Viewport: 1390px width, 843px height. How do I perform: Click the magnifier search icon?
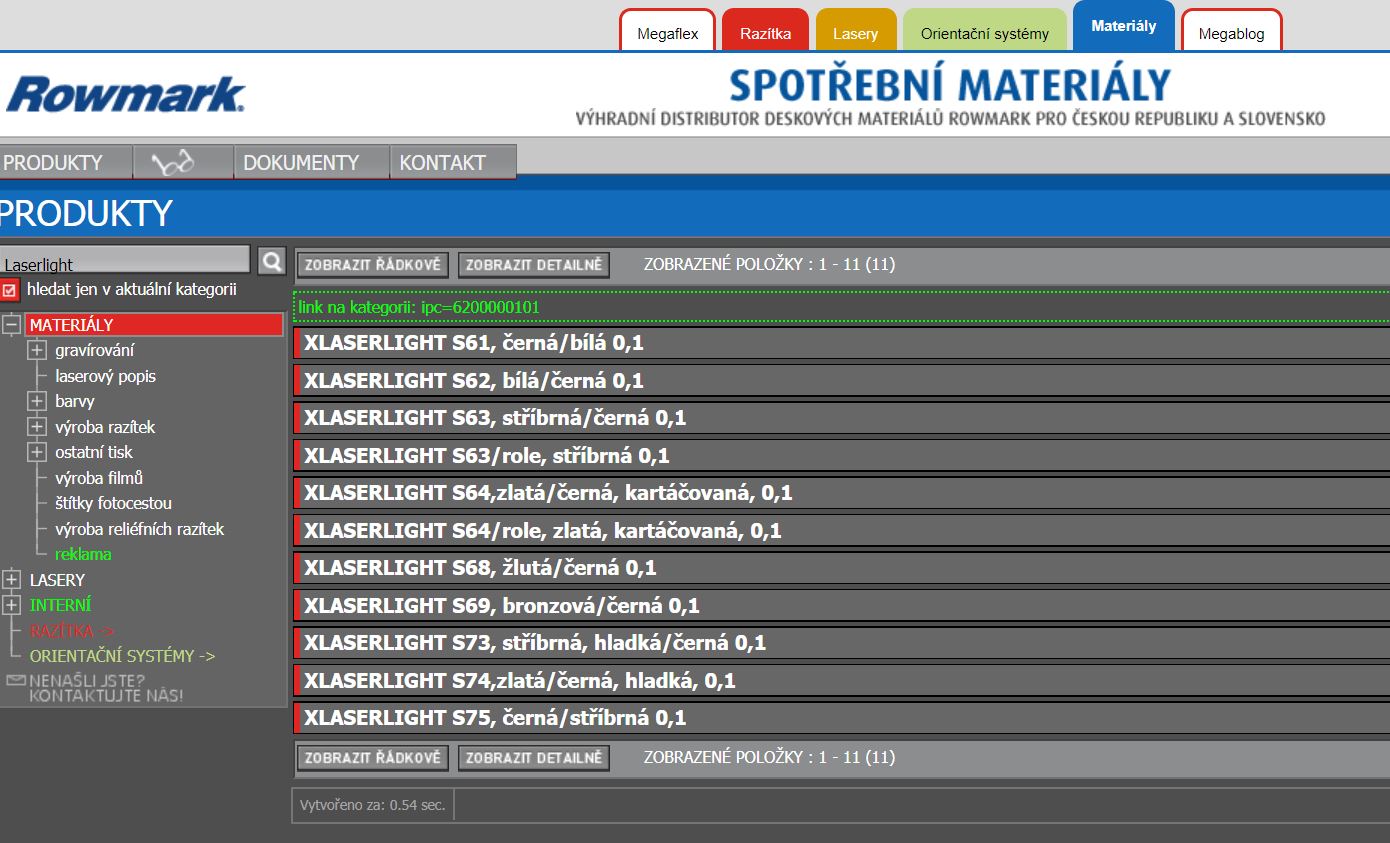[x=271, y=262]
